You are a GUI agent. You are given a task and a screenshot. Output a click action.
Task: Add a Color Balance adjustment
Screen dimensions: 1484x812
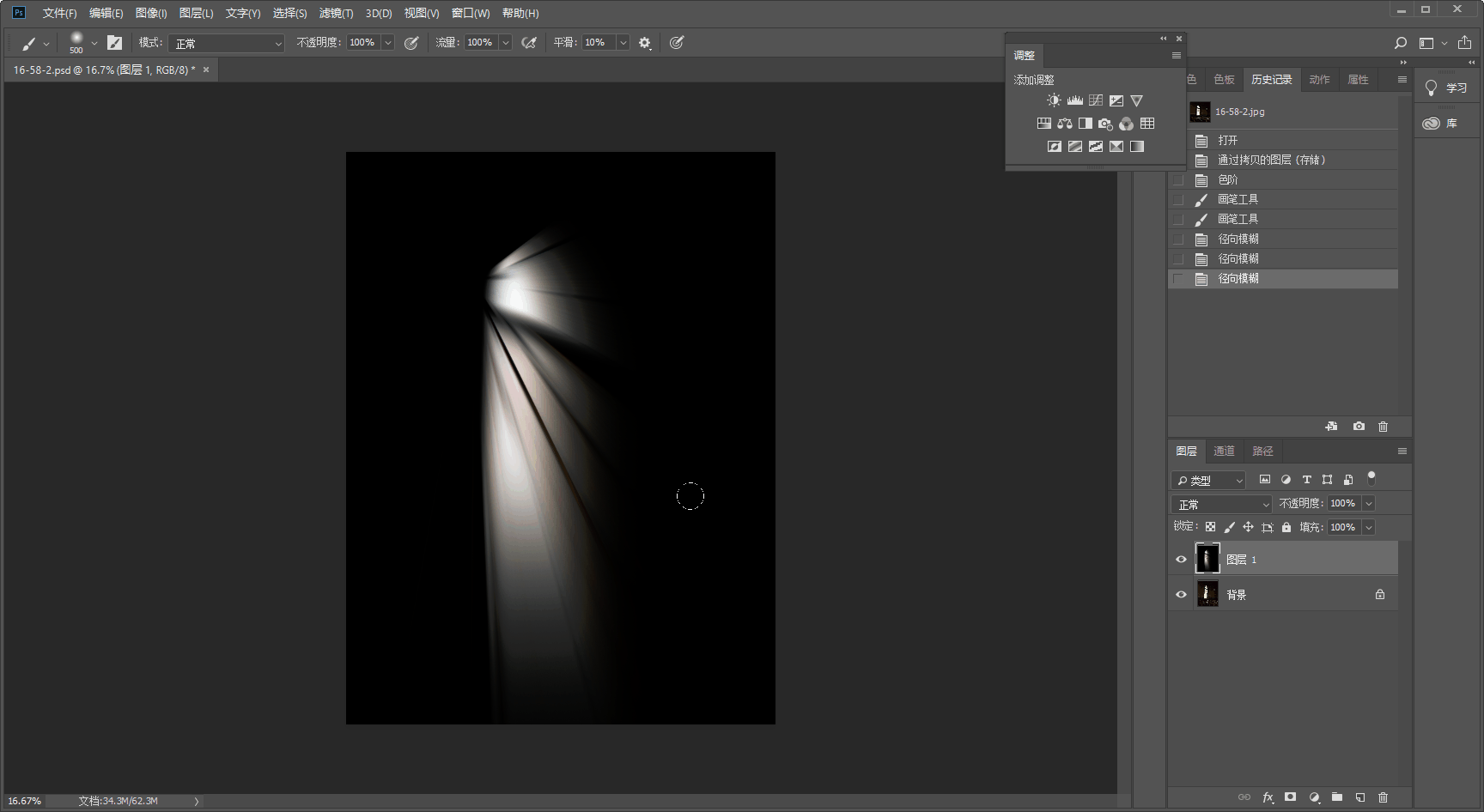(x=1065, y=124)
